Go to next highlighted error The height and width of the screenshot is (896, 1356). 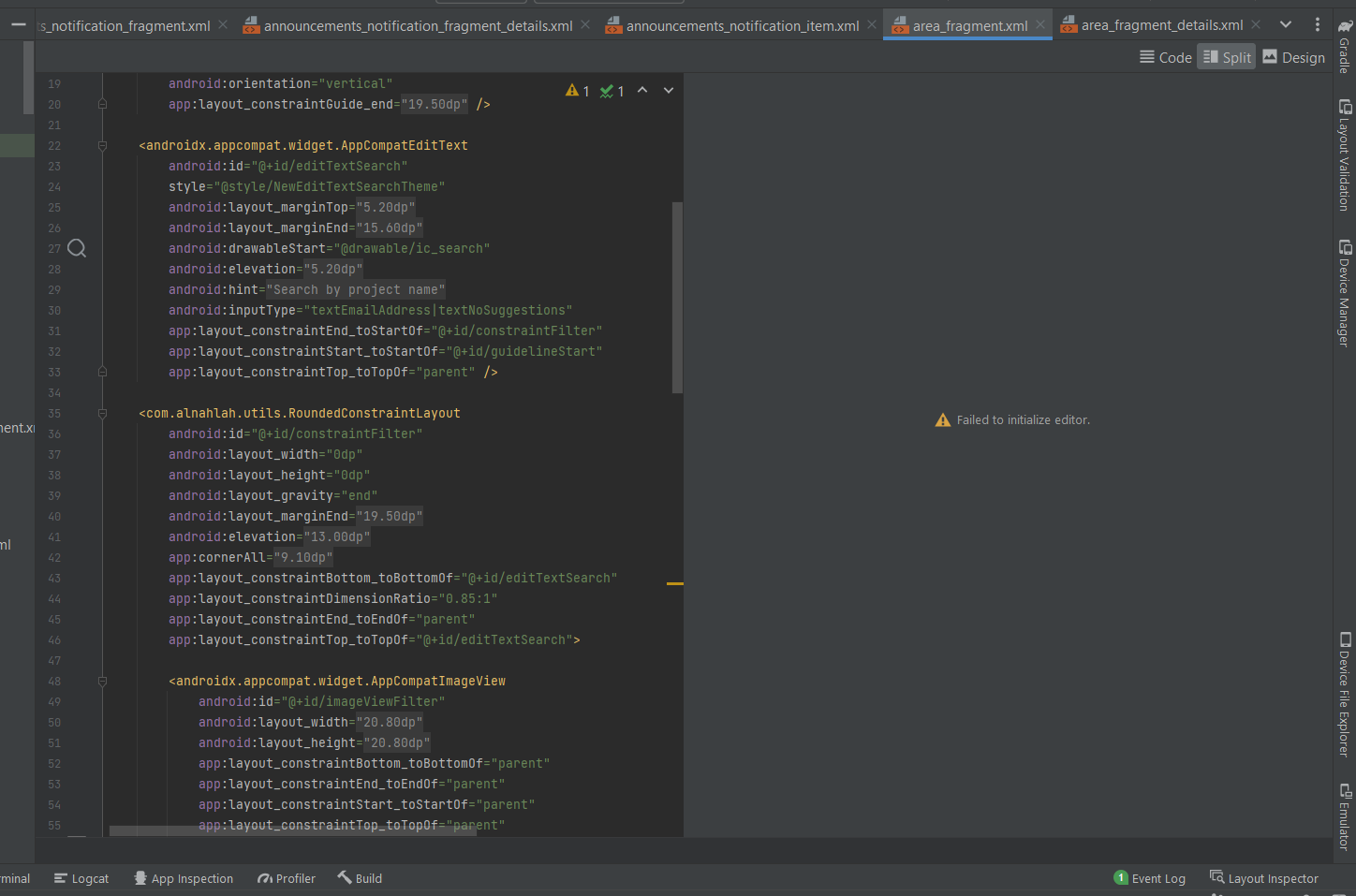(669, 91)
